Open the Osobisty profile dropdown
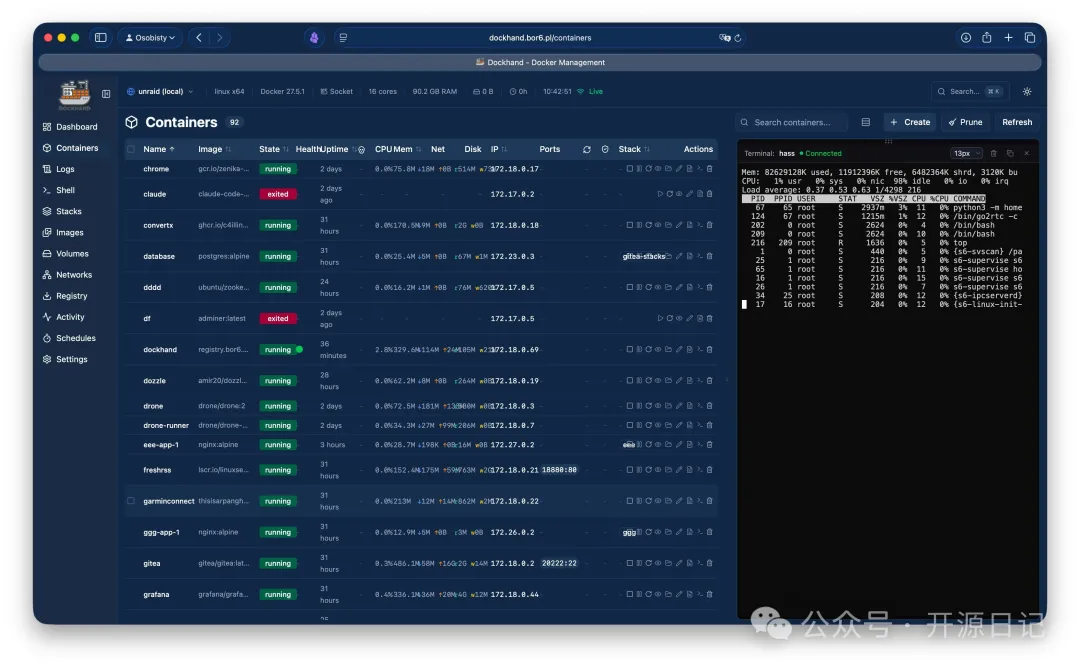This screenshot has width=1080, height=668. [x=150, y=38]
